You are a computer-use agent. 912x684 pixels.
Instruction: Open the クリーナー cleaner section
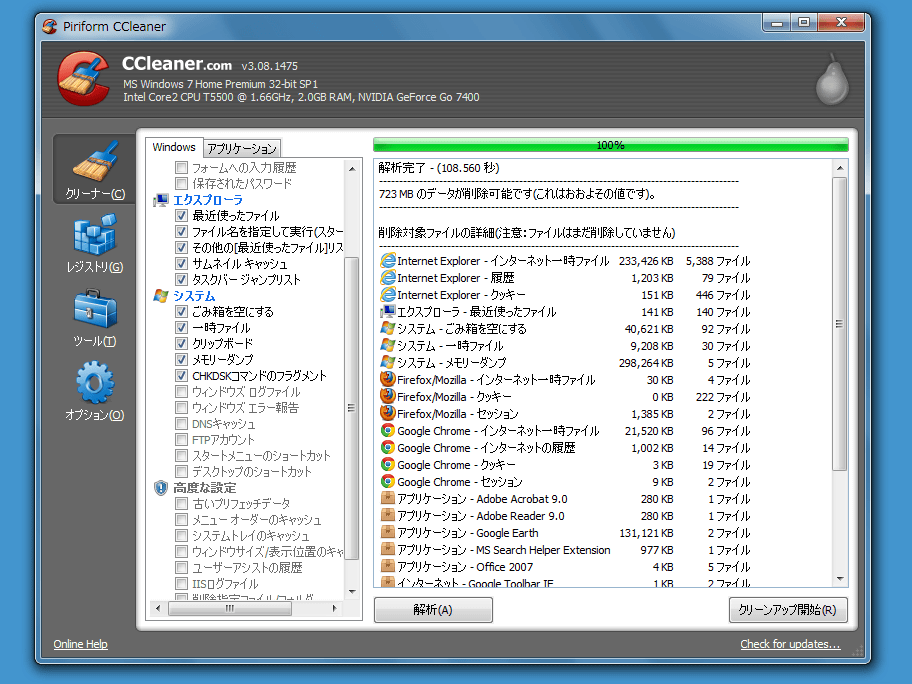[95, 169]
